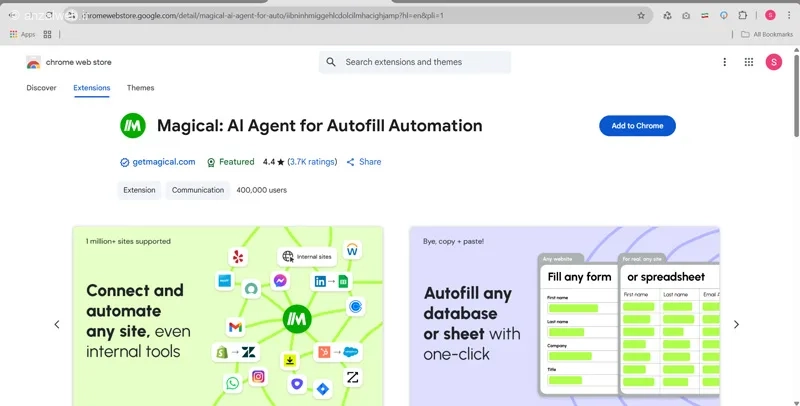Click the Chrome Web Store logo
Viewport: 800px width, 406px height.
(x=33, y=62)
